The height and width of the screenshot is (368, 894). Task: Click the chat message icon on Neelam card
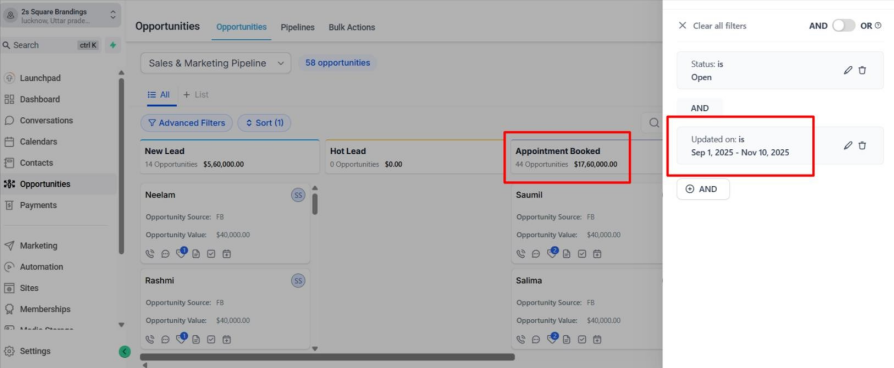point(165,254)
